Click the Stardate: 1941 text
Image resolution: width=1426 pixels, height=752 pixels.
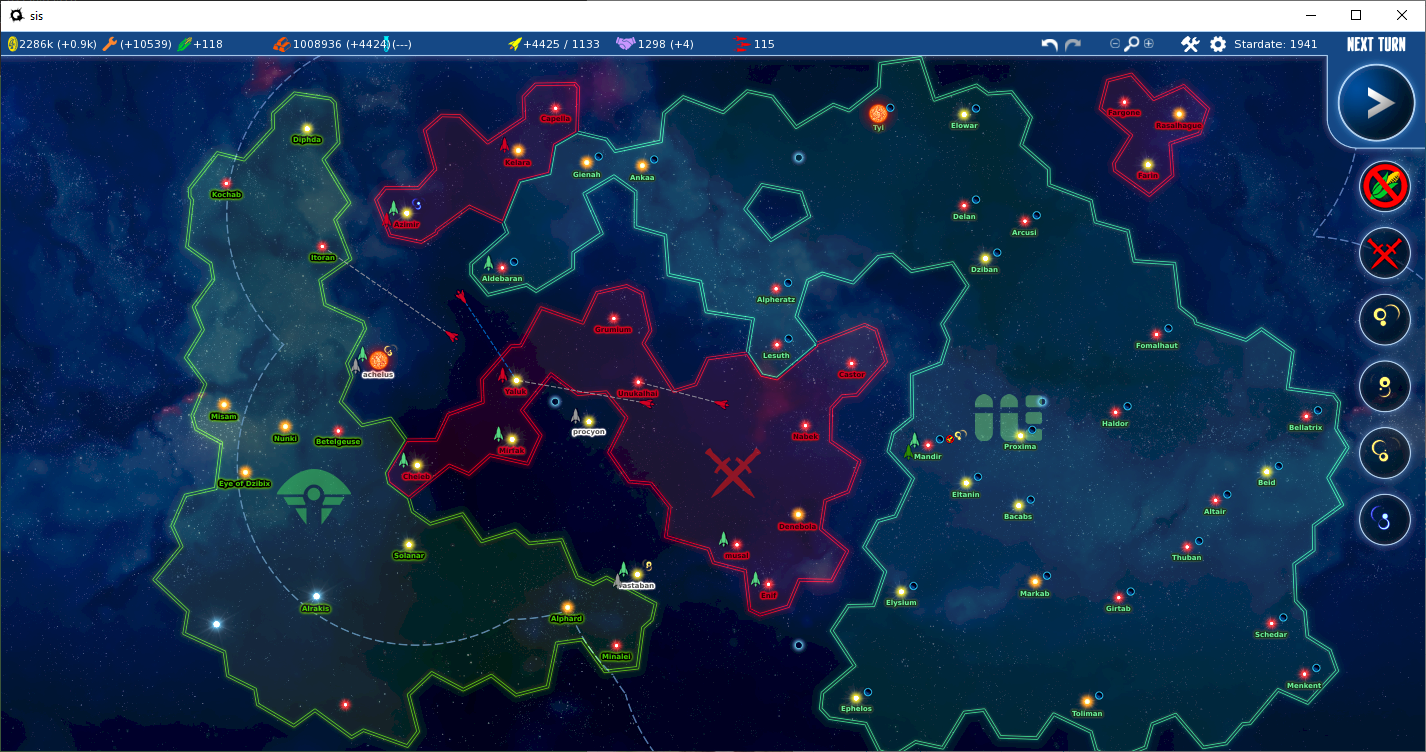coord(1276,44)
